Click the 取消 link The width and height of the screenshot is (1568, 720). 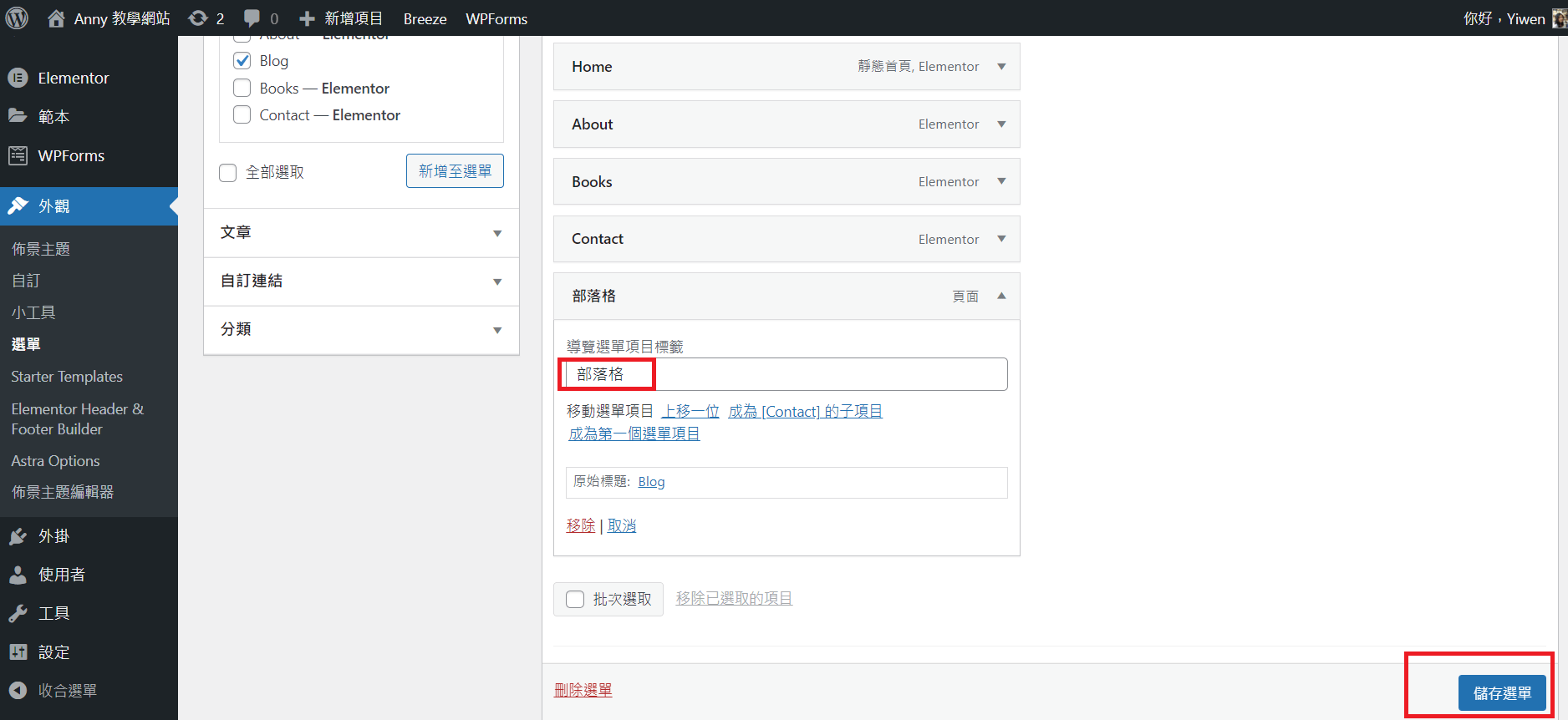click(622, 525)
